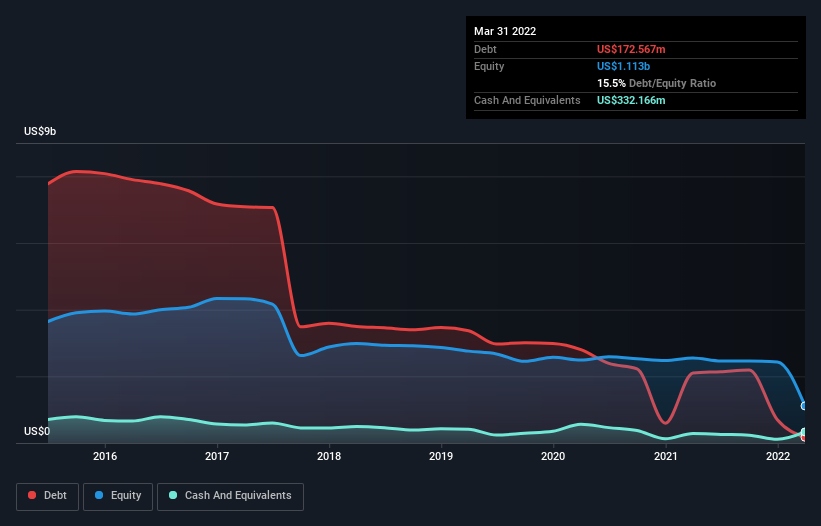The height and width of the screenshot is (526, 821).
Task: Click the Mar 31 2022 tooltip date
Action: pos(505,31)
